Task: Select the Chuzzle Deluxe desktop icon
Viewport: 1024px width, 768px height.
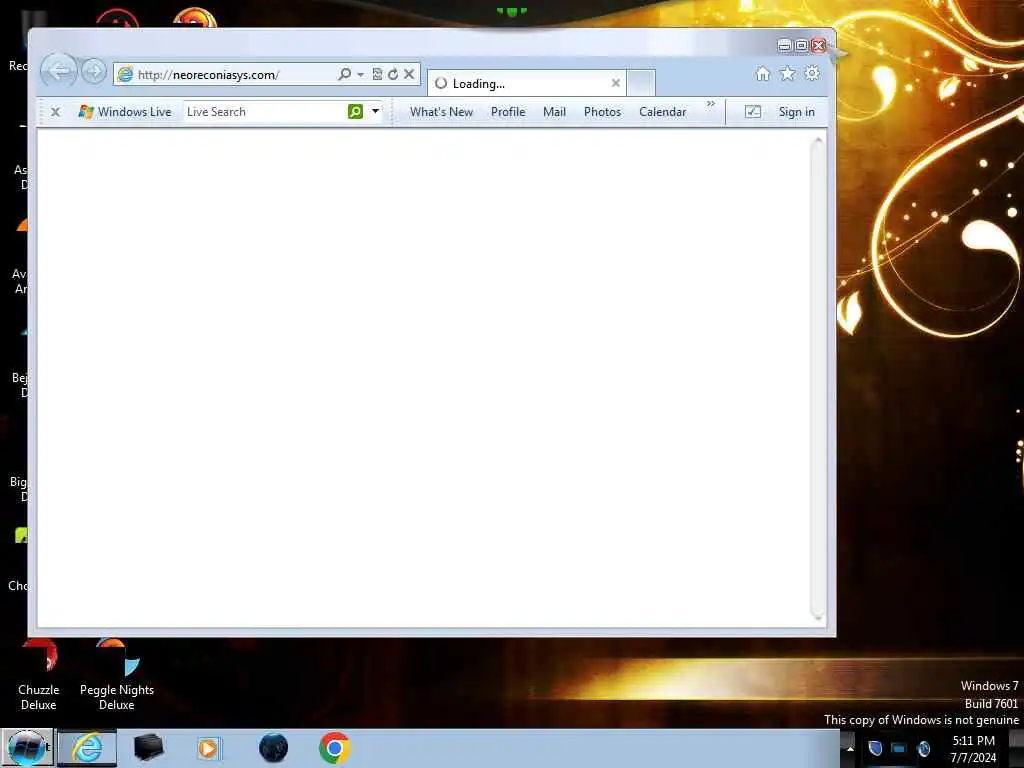Action: coord(39,676)
